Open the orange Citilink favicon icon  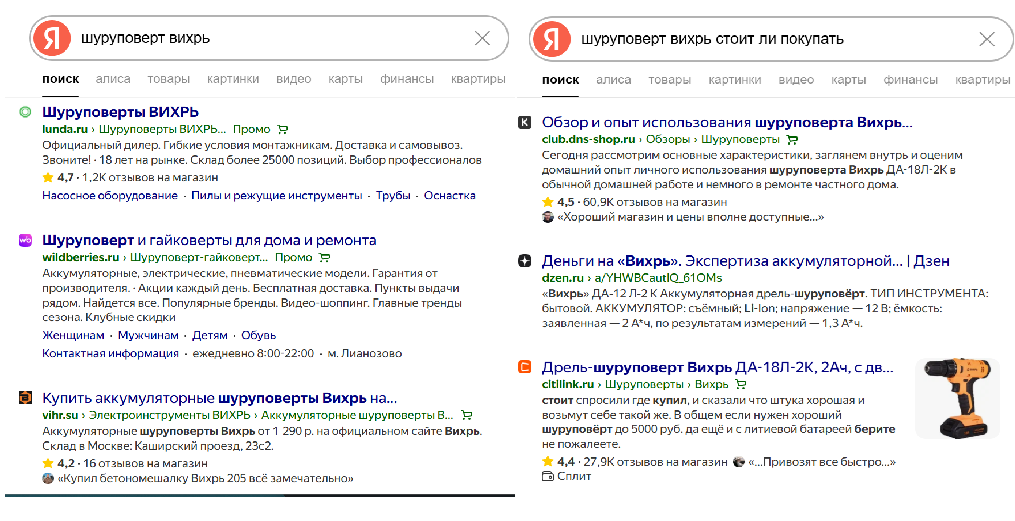(x=525, y=368)
